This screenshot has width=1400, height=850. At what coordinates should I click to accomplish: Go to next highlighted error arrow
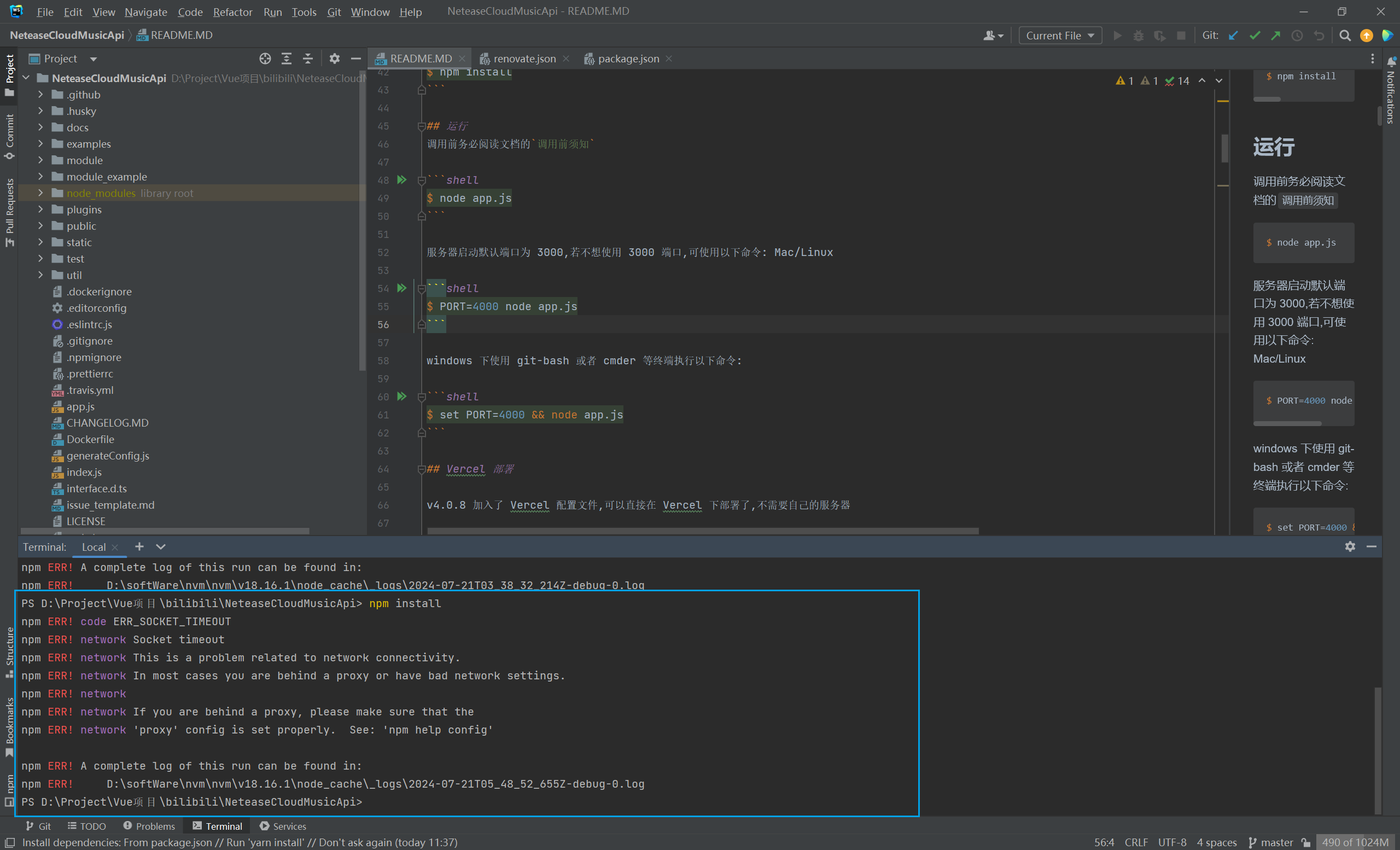click(x=1219, y=81)
